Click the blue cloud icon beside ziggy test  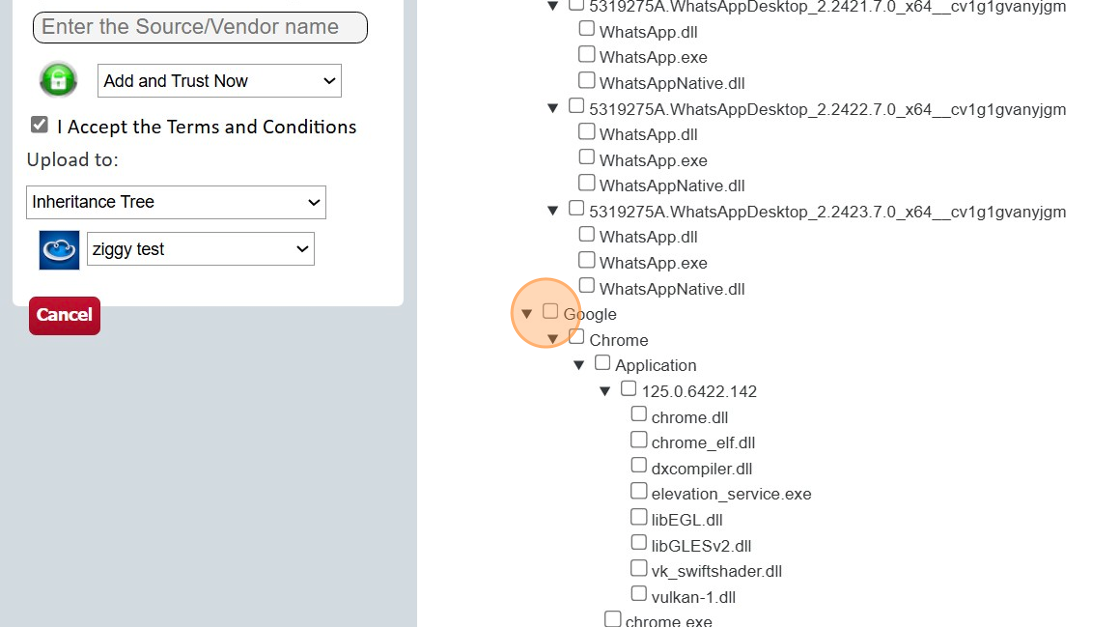point(58,248)
